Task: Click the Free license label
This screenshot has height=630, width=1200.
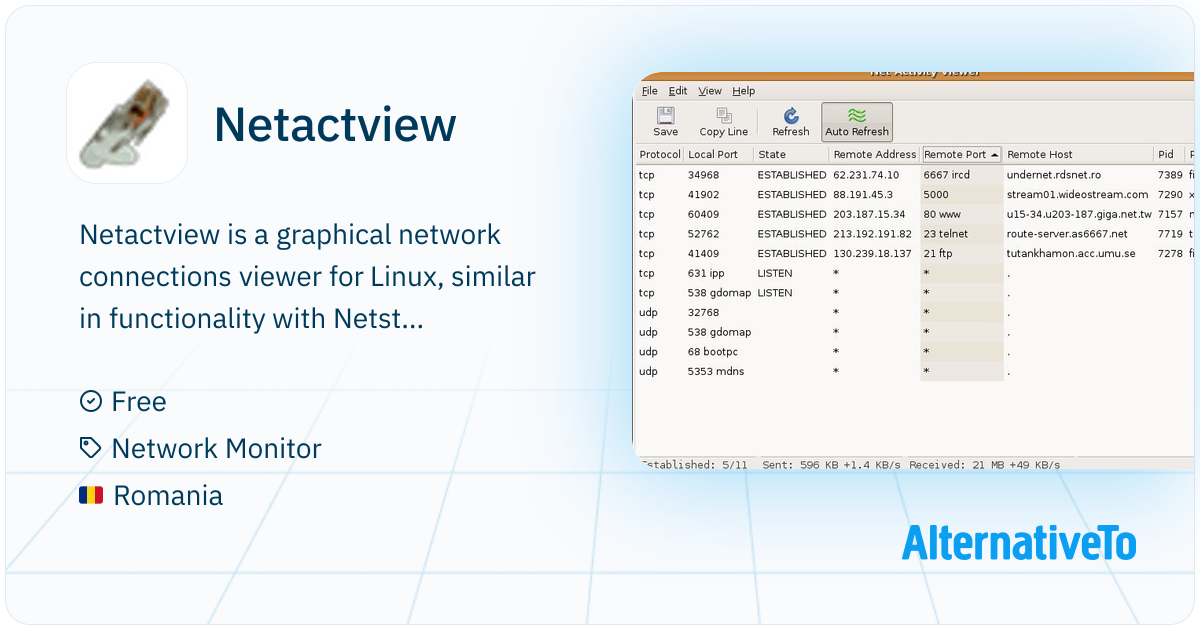Action: click(139, 402)
